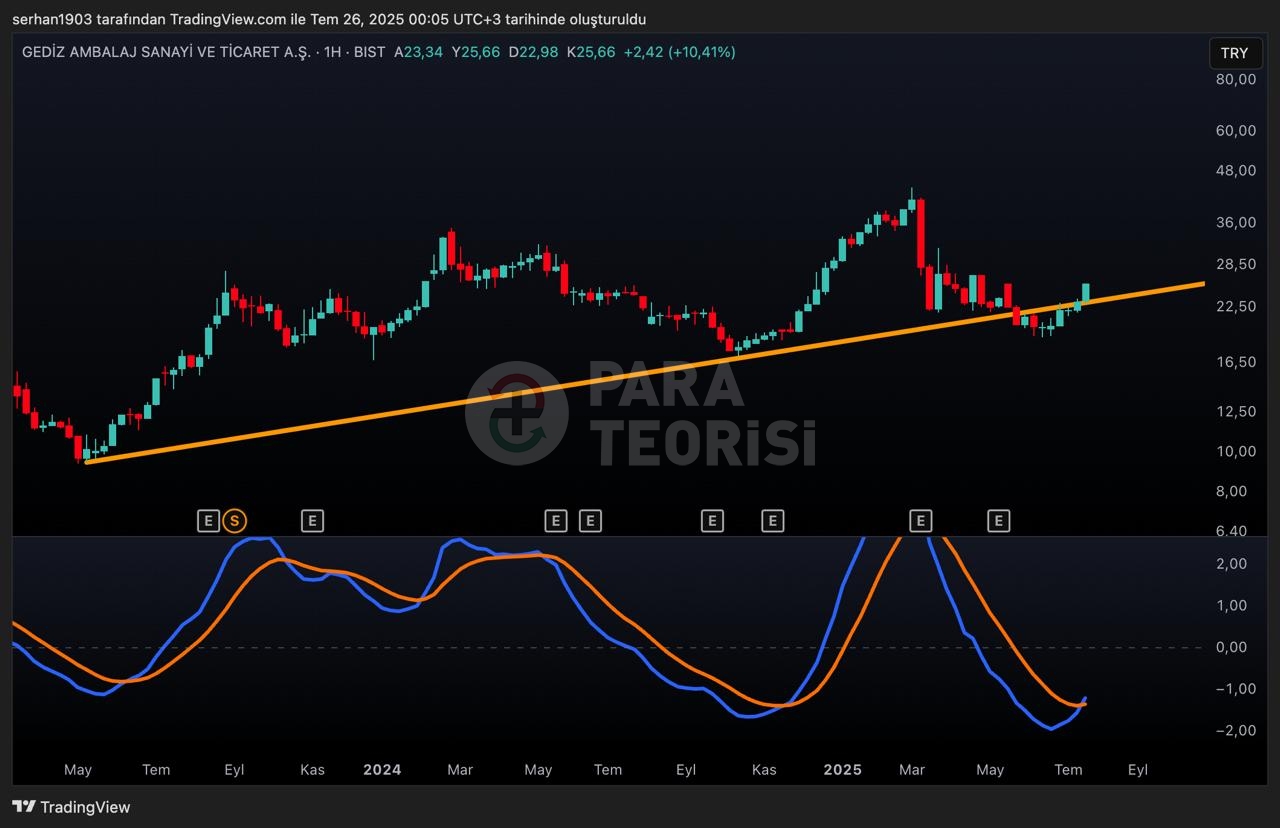Click the BIST exchange label
Screen dimensions: 1280x828
369,52
